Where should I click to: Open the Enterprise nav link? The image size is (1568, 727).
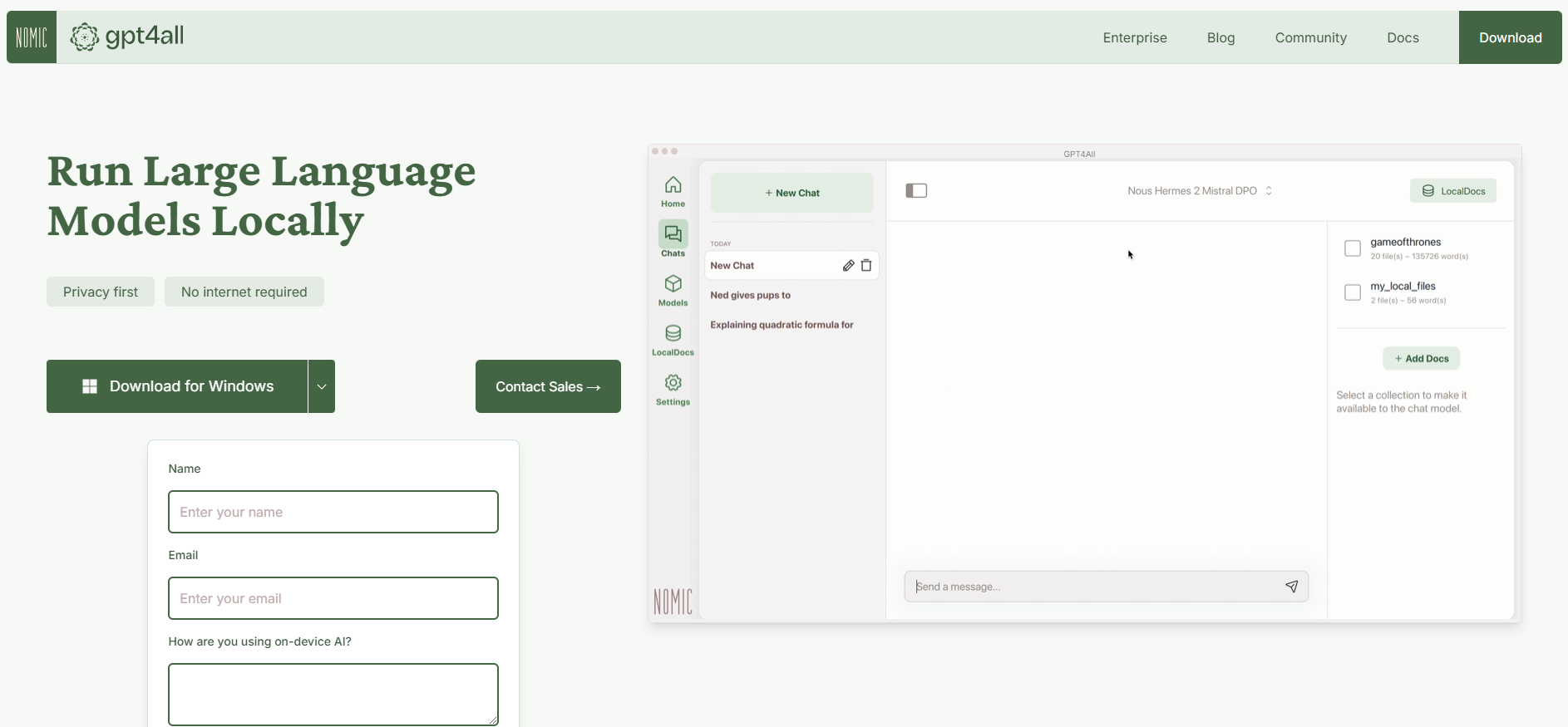click(1135, 37)
